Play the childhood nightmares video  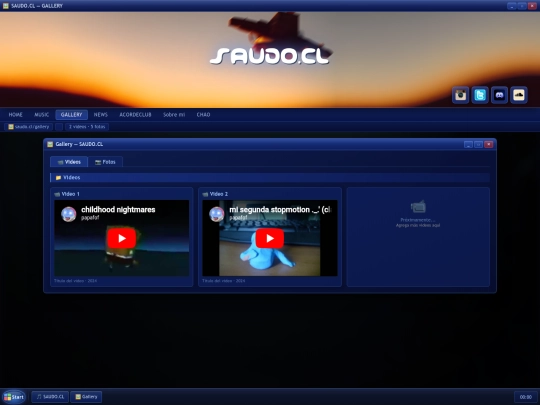[x=122, y=238]
